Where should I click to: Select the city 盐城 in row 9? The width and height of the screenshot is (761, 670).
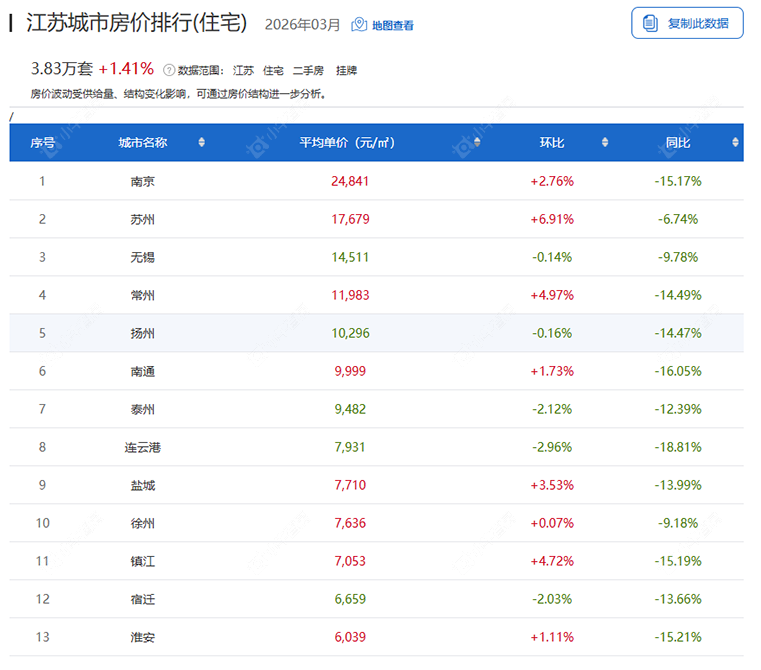click(x=143, y=485)
